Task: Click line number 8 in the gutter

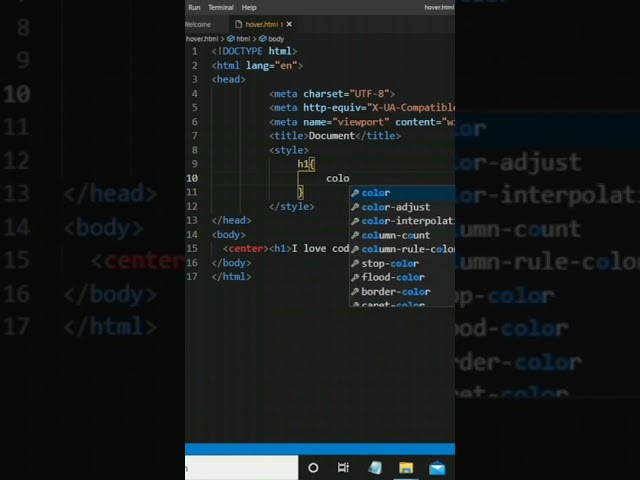Action: pyautogui.click(x=195, y=150)
